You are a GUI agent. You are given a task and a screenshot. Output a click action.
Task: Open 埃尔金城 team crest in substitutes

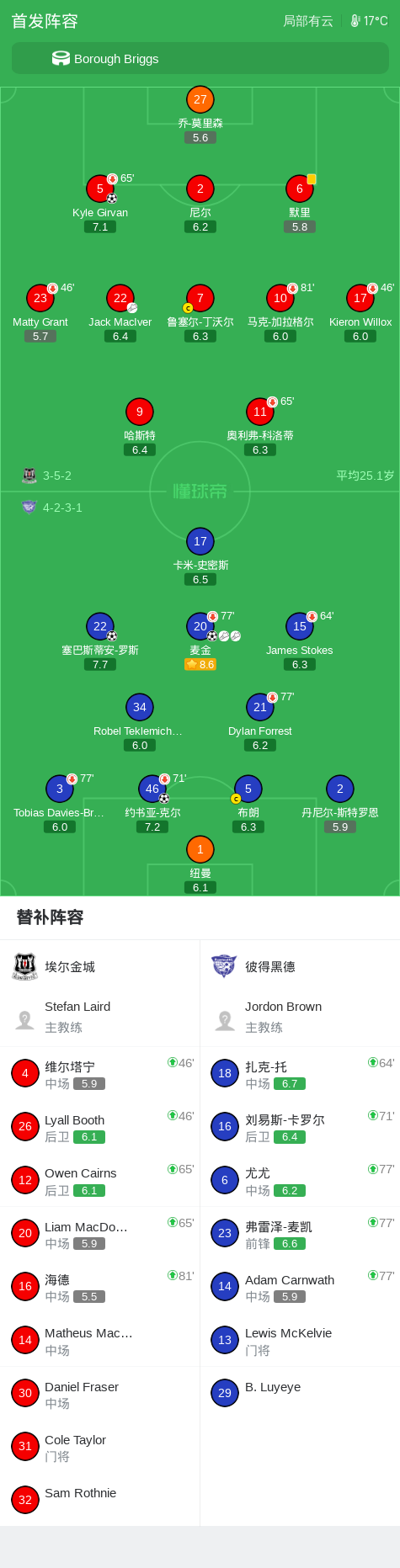click(x=25, y=966)
